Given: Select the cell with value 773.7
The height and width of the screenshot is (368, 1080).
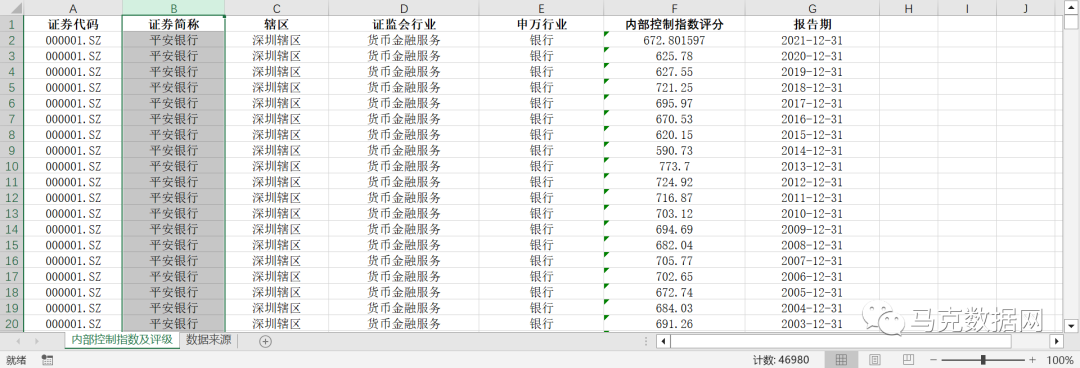Looking at the screenshot, I should pos(674,166).
